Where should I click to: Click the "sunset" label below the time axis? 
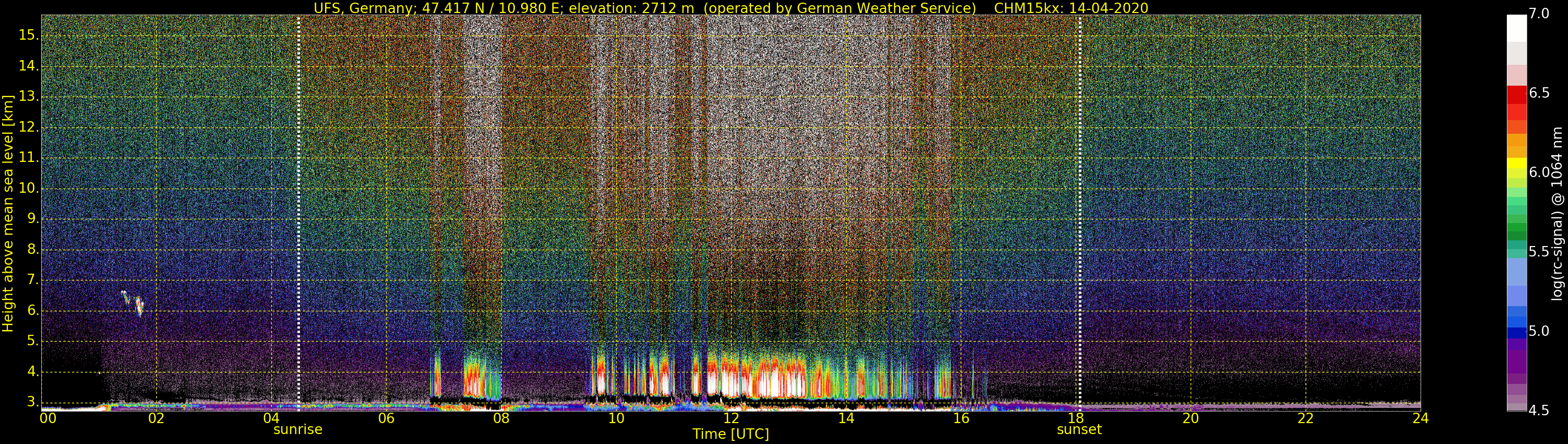pyautogui.click(x=1079, y=429)
